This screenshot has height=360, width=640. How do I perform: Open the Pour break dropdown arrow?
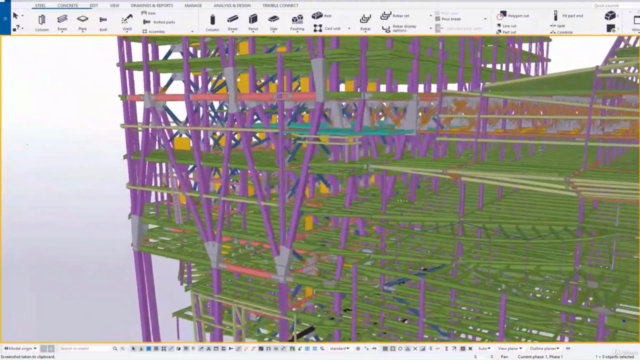(485, 19)
